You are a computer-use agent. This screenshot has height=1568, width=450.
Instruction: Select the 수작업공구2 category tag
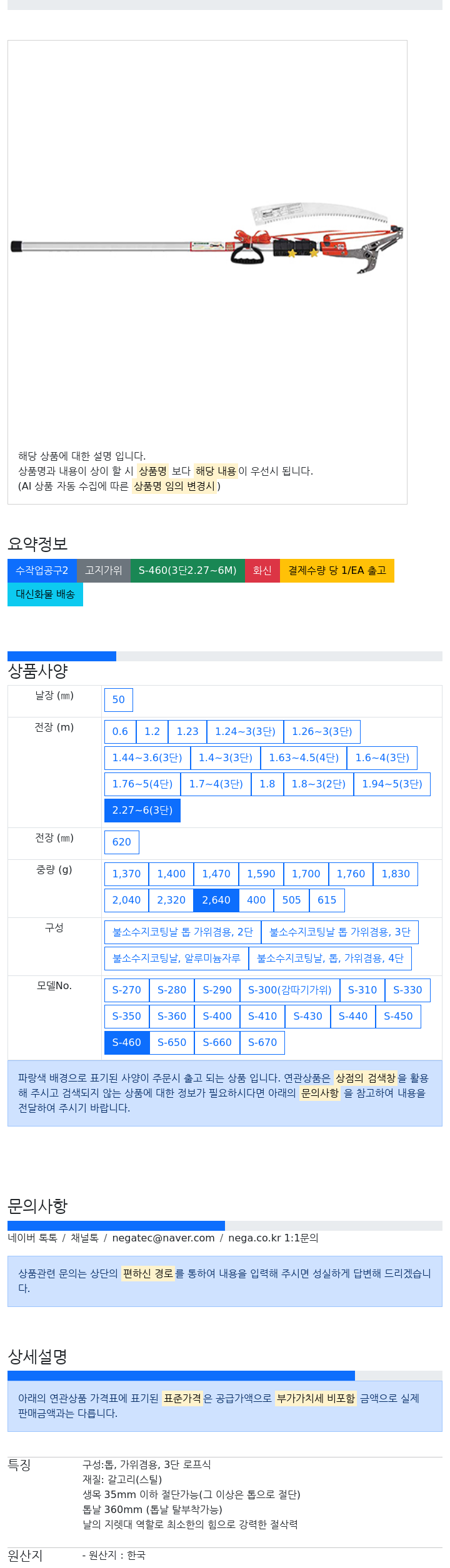42,571
